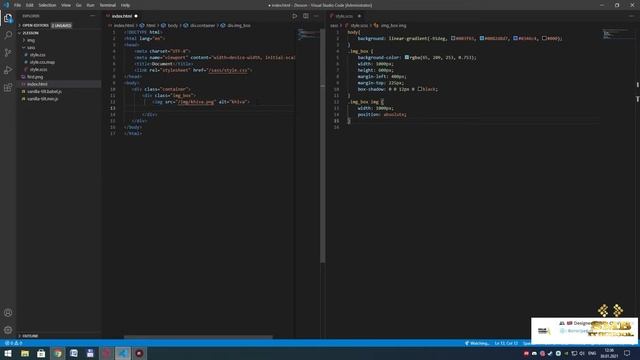This screenshot has width=640, height=360.
Task: Click the index.html editor minimap
Action: 309,35
